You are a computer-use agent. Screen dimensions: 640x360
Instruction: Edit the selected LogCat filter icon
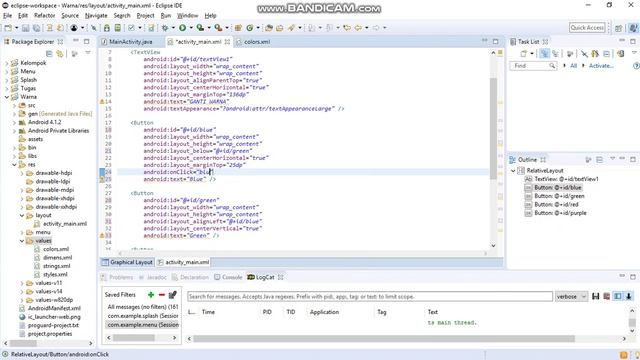(x=173, y=294)
